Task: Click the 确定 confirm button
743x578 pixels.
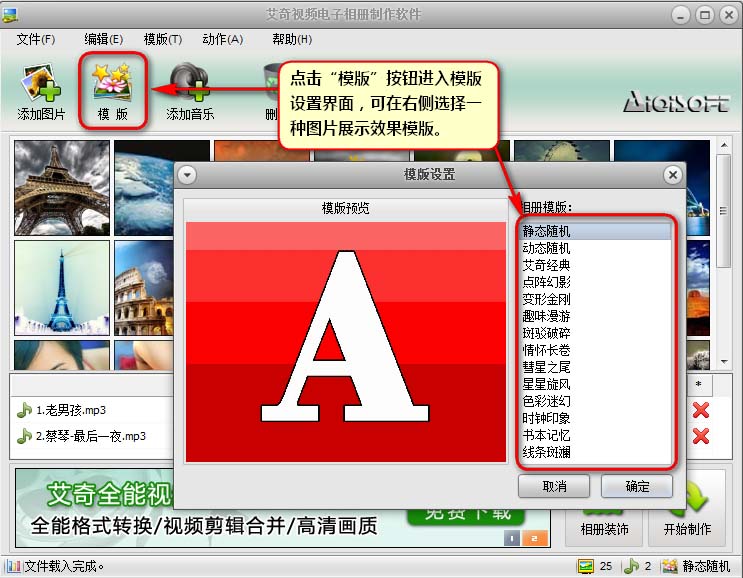Action: [x=637, y=486]
